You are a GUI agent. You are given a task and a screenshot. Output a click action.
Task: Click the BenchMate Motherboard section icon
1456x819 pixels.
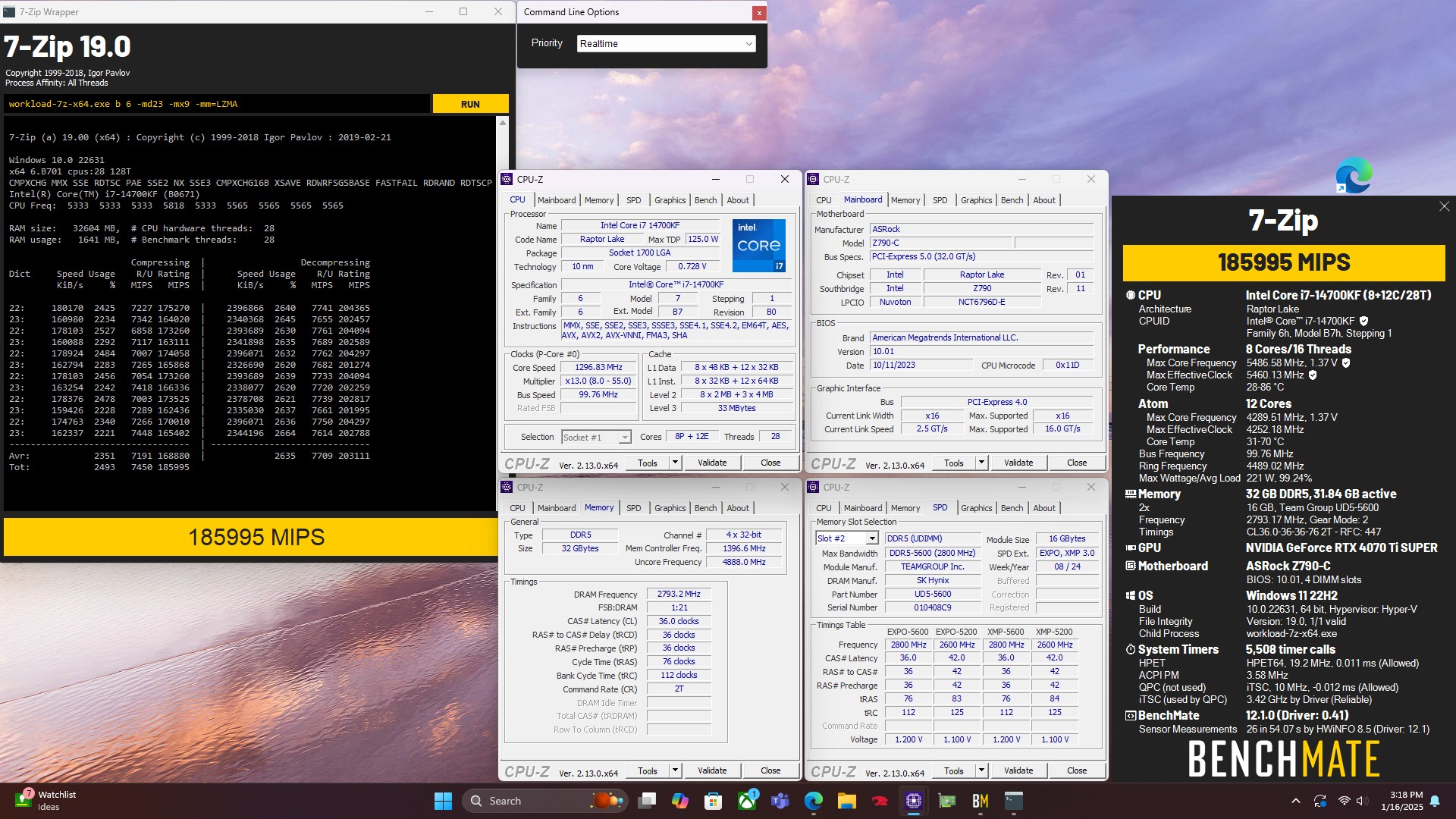coord(1130,566)
